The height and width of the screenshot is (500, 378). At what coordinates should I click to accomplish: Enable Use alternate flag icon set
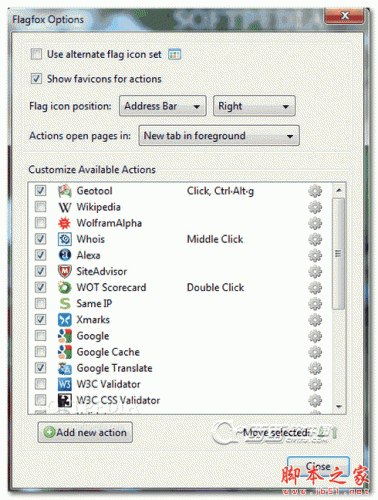pyautogui.click(x=36, y=54)
